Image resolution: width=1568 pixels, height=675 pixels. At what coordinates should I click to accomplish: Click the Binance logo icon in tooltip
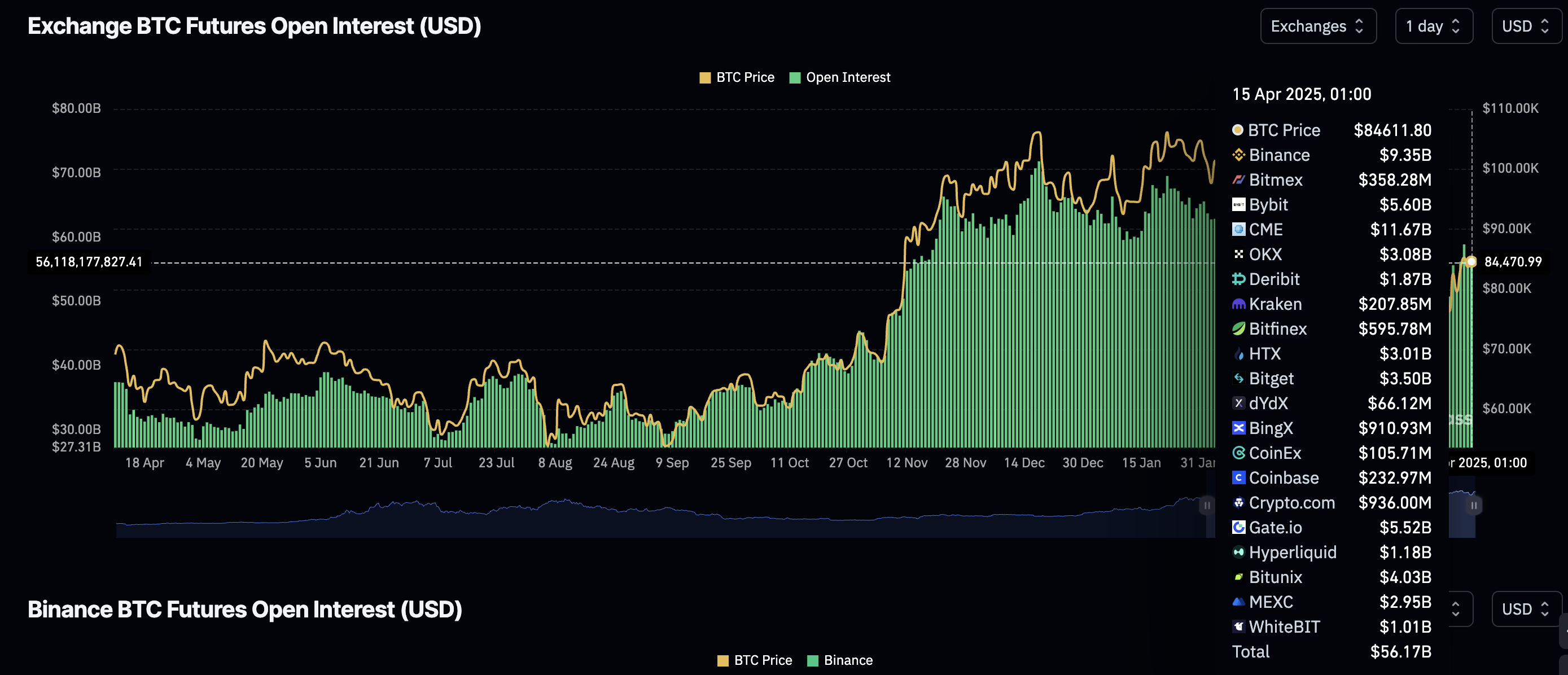[1238, 155]
